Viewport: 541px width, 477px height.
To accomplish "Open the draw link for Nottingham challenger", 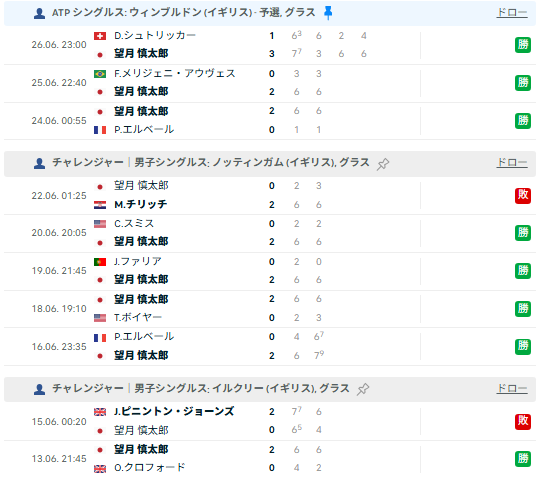I will pos(512,162).
